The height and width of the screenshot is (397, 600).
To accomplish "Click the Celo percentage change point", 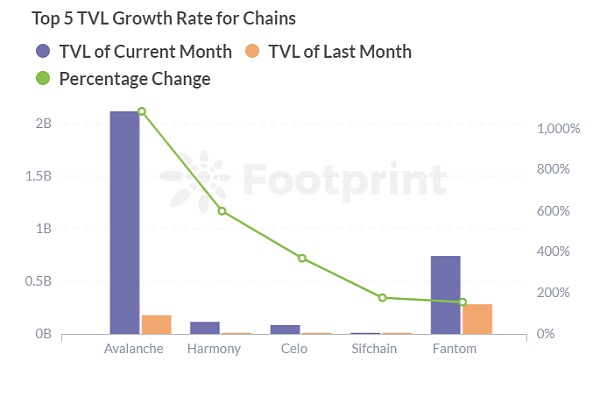I will pos(302,258).
